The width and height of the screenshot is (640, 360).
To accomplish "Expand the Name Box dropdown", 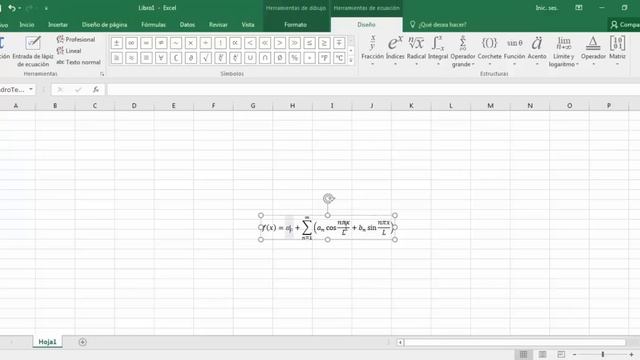I will click(x=31, y=89).
